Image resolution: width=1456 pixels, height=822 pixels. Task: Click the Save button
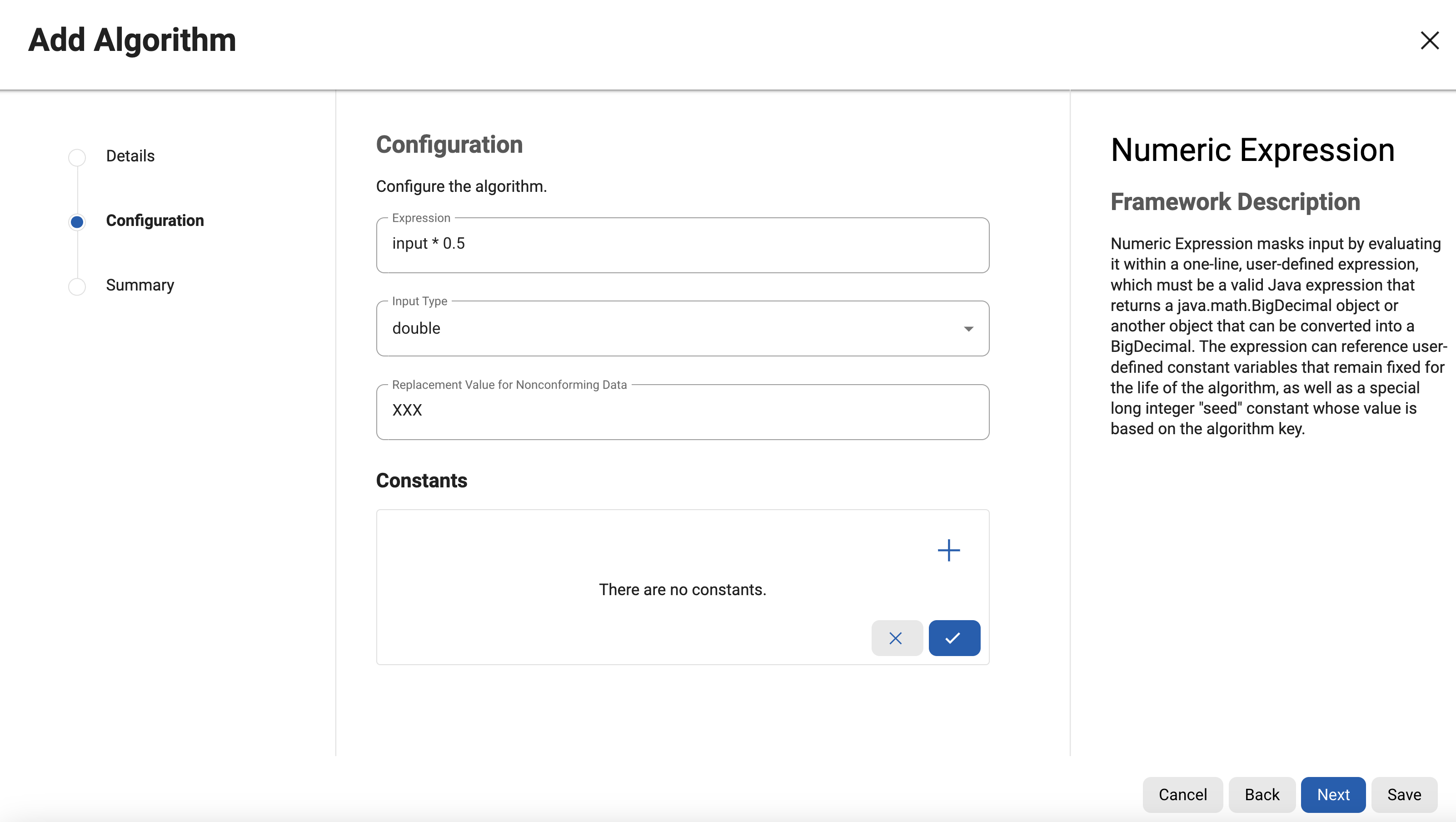click(x=1403, y=794)
